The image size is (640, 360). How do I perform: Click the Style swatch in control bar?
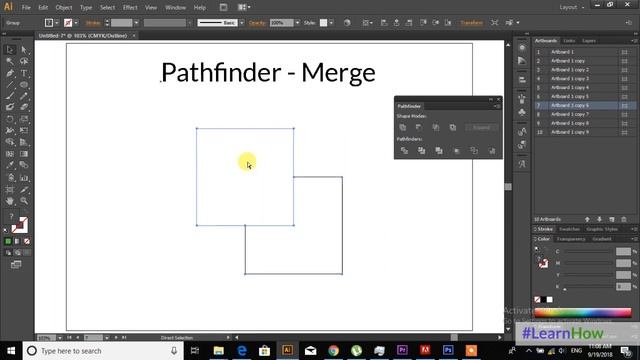click(x=323, y=23)
